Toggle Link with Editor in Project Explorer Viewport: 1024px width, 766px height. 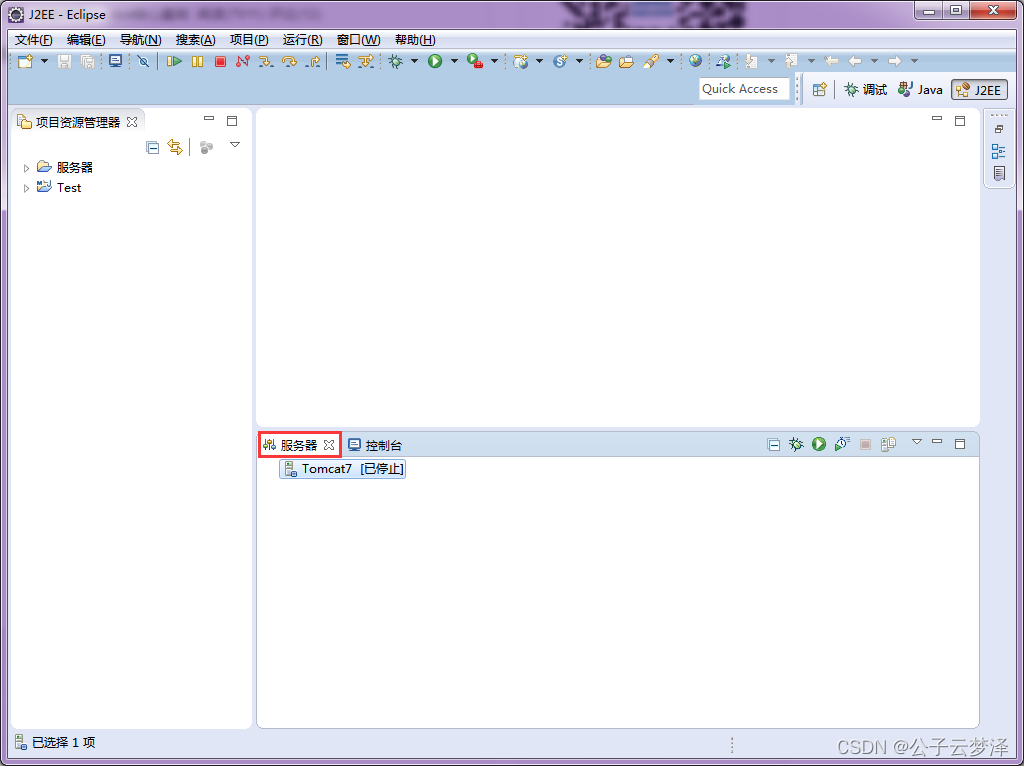(175, 146)
